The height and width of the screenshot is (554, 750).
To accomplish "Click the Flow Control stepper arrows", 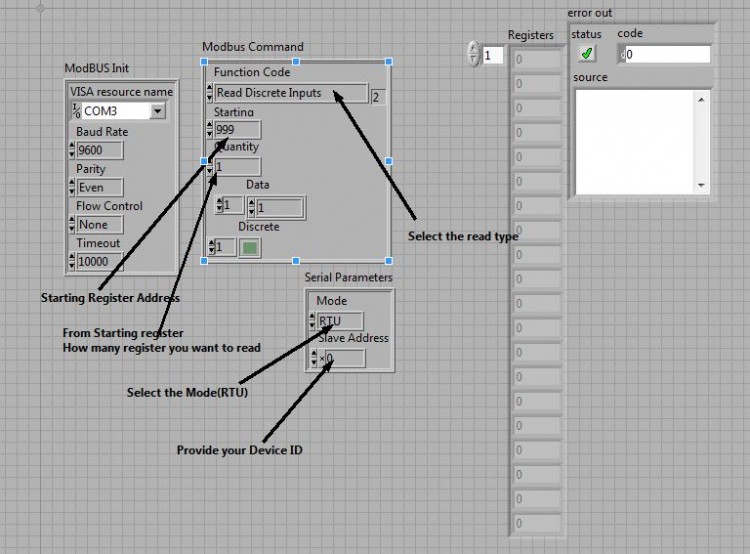I will tap(72, 224).
